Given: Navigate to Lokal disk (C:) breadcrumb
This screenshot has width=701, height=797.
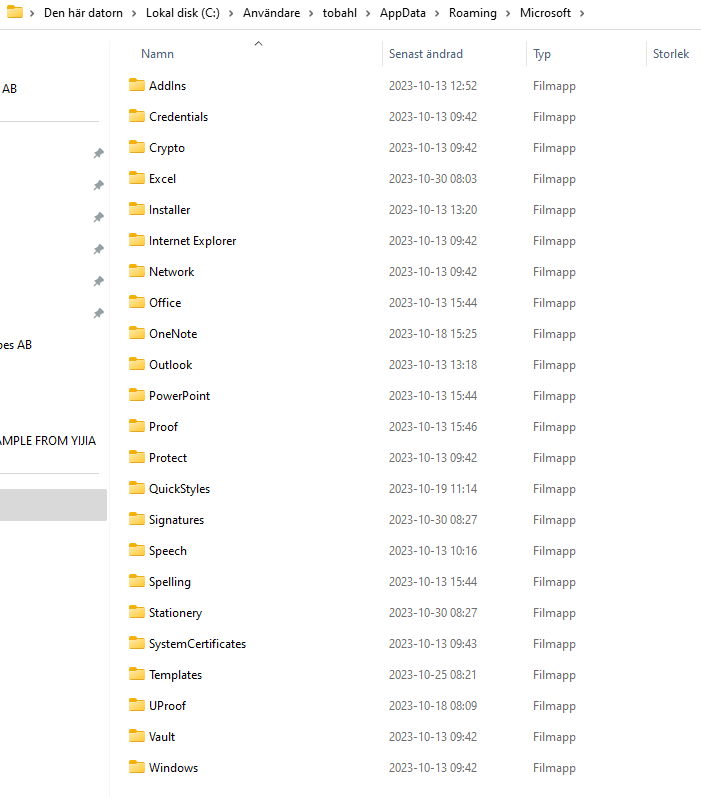Looking at the screenshot, I should [x=183, y=13].
